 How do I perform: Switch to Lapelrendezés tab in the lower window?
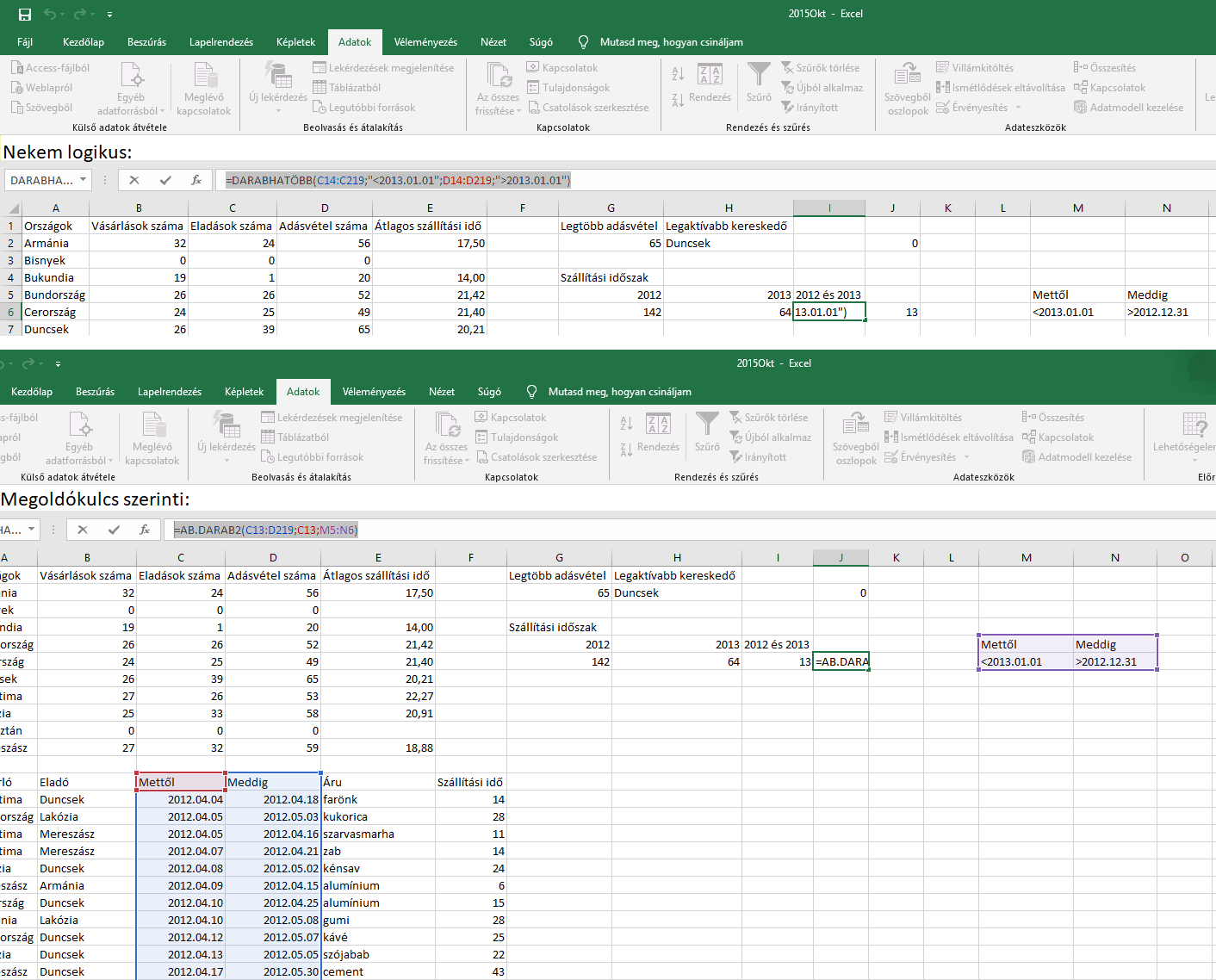point(170,392)
